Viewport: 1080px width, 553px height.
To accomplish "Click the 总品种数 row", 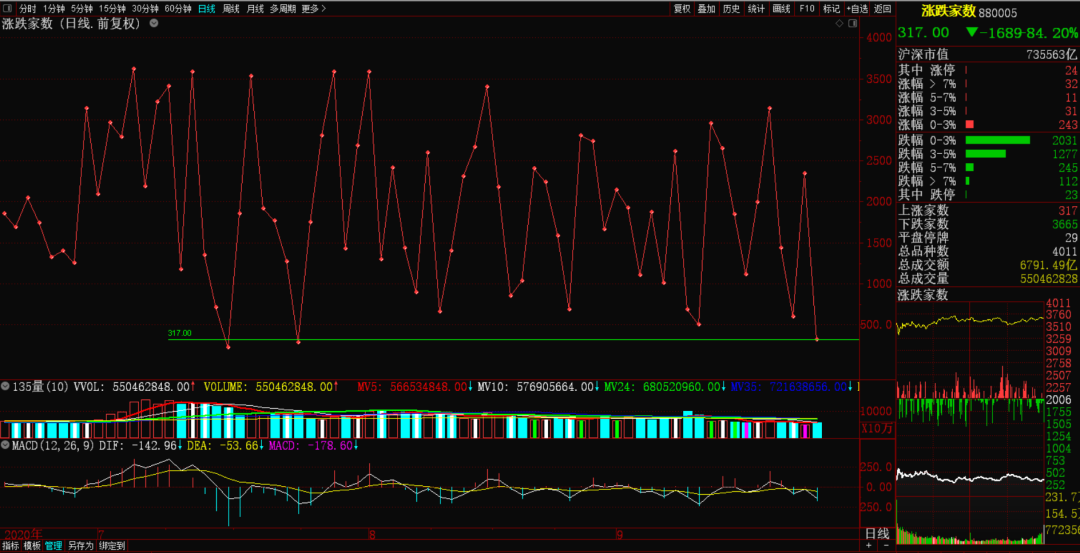I will [x=988, y=251].
